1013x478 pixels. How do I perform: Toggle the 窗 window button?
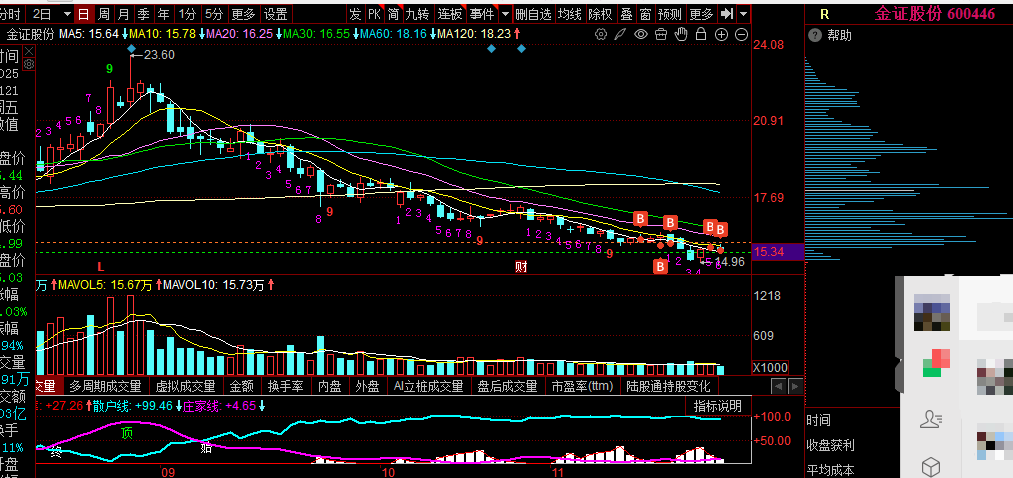coord(645,14)
